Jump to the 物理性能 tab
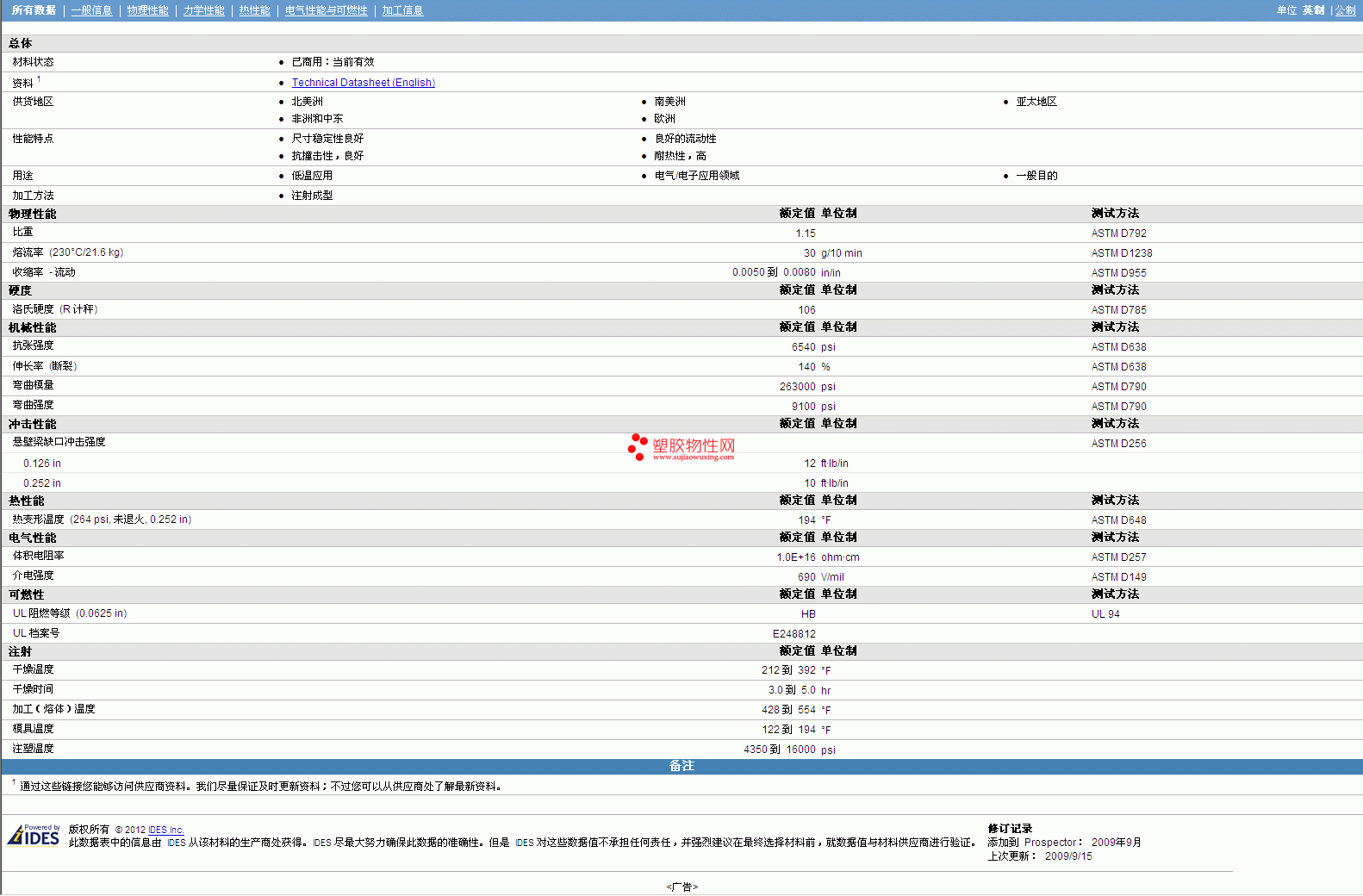Viewport: 1363px width, 896px height. click(x=147, y=10)
